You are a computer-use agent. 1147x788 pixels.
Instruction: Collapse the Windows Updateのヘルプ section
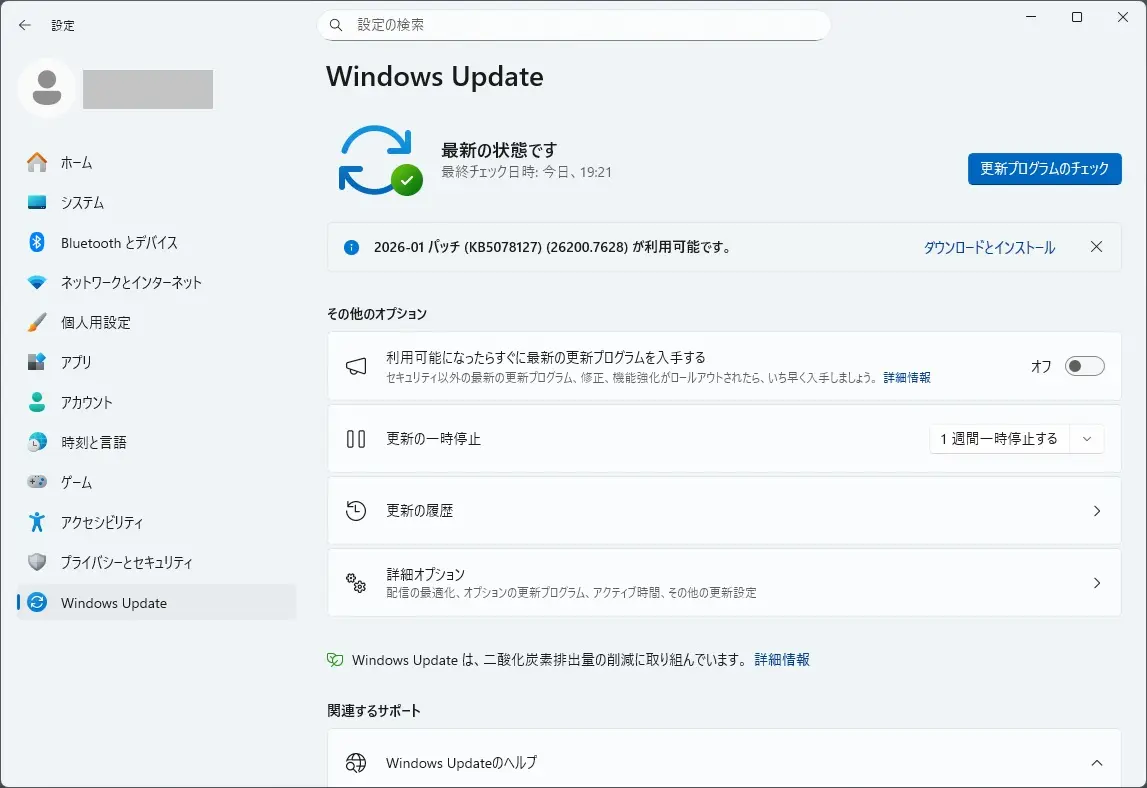click(1096, 762)
